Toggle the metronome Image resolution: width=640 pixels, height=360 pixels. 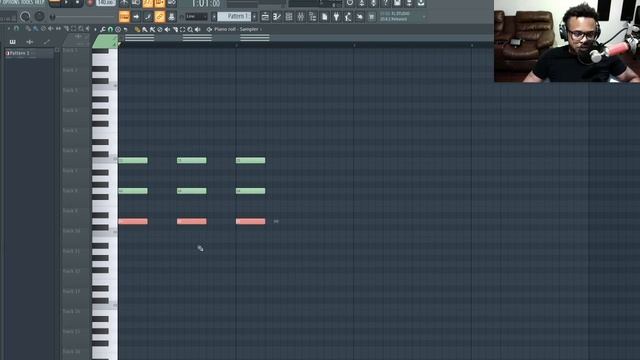pos(124,3)
